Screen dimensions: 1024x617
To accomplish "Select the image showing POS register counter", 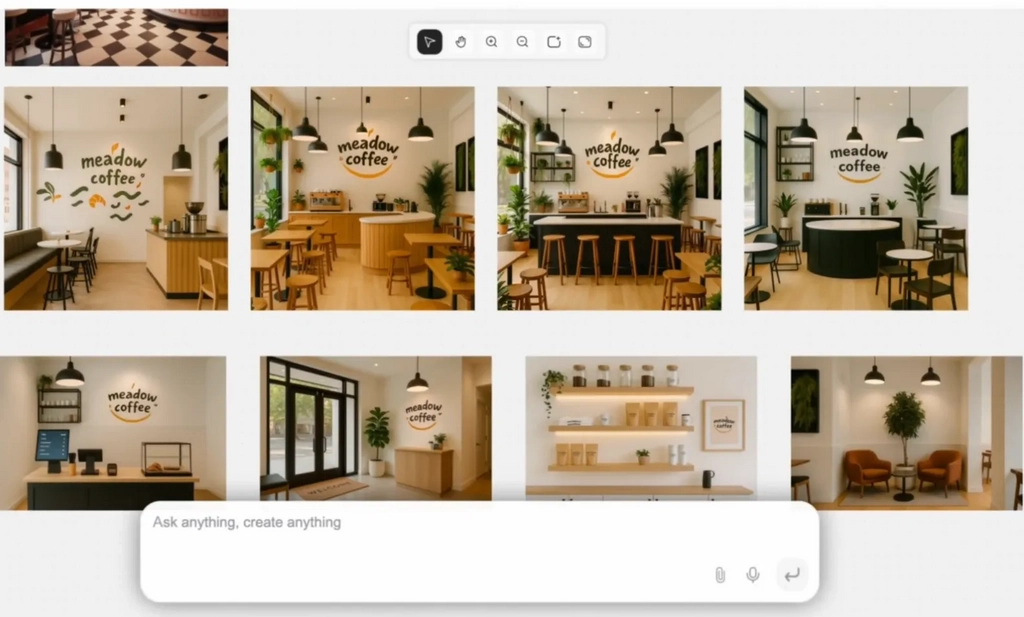I will pos(113,433).
